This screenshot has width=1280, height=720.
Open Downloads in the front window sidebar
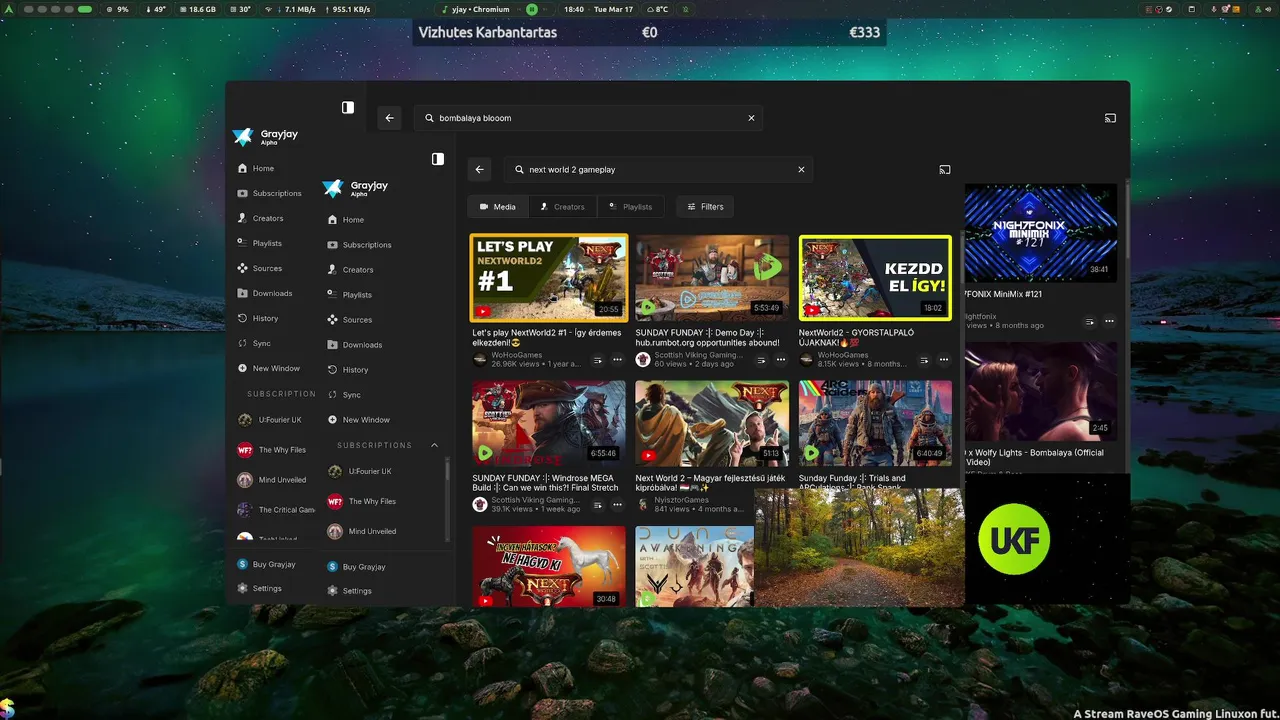362,345
